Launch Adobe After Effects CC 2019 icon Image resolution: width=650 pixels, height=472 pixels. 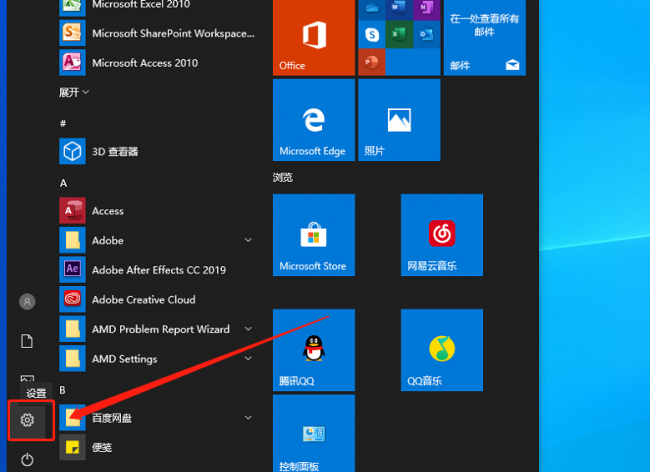point(72,269)
